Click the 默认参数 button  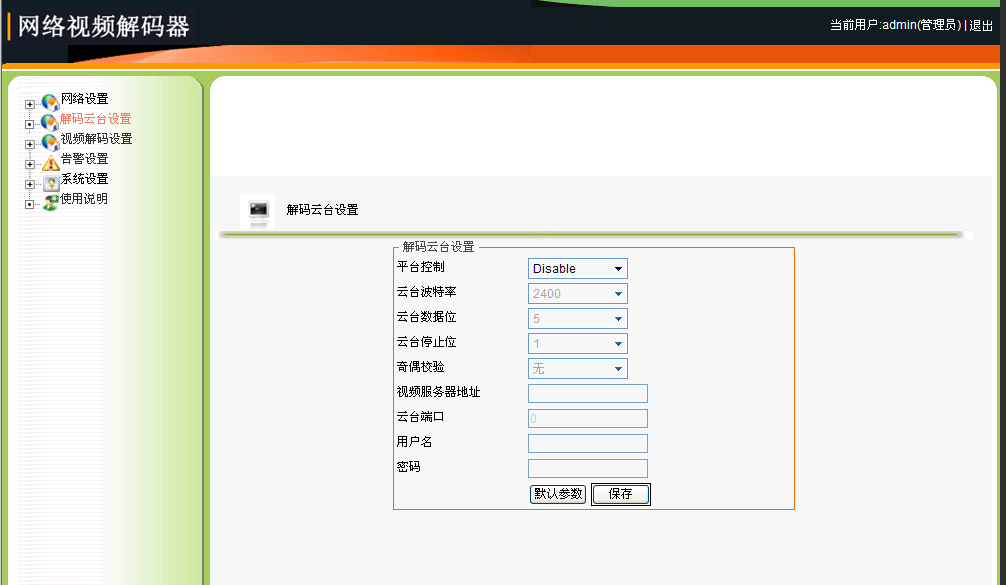[558, 494]
